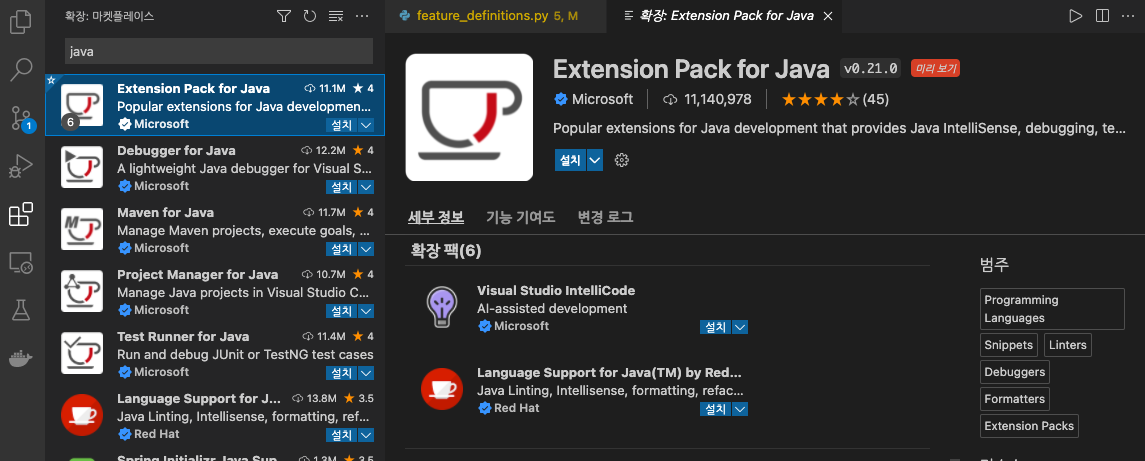Open the Search view in activity bar
The width and height of the screenshot is (1145, 461).
(20, 69)
